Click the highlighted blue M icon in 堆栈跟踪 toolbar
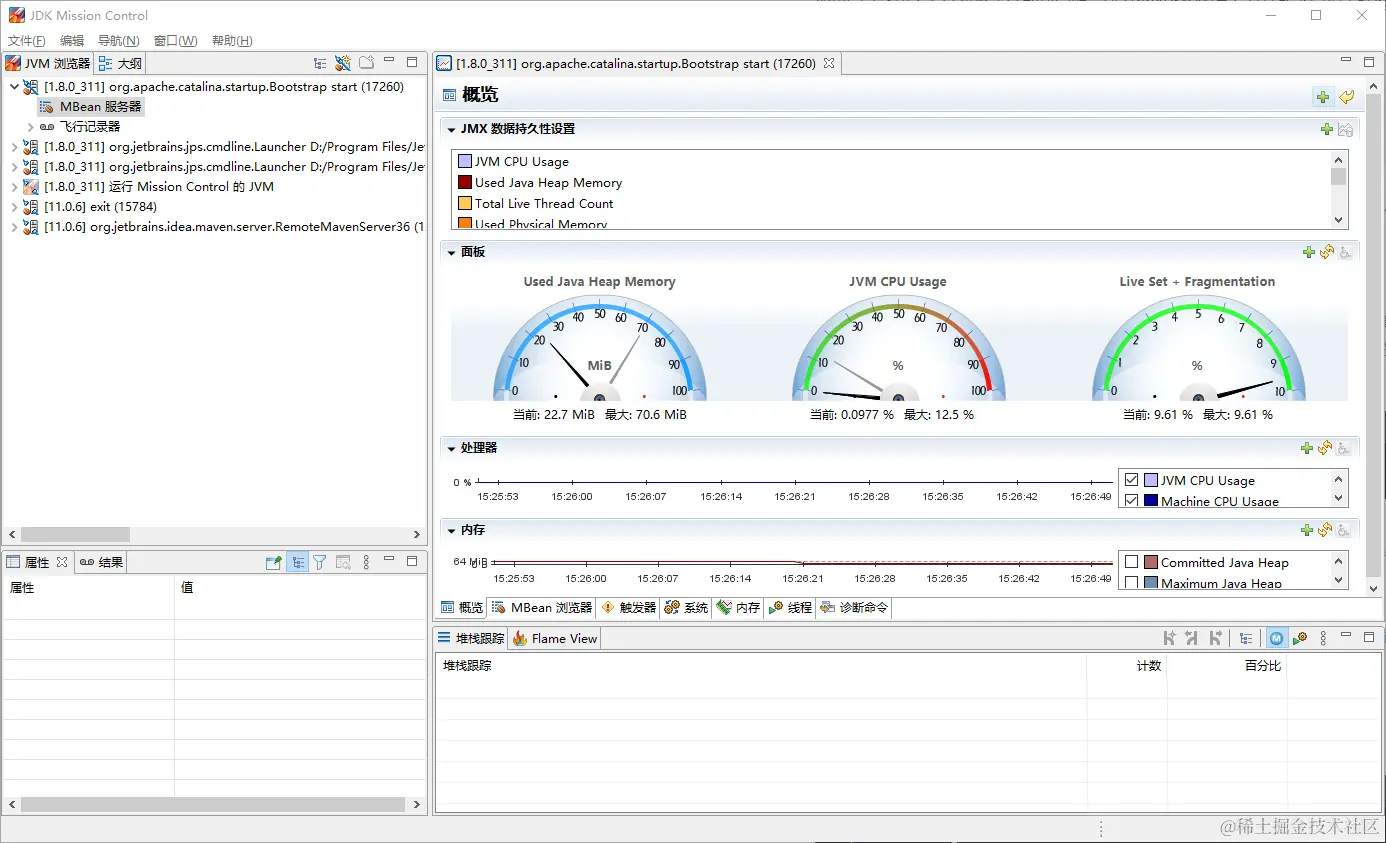Screen dimensions: 1386x843 [x=1277, y=638]
